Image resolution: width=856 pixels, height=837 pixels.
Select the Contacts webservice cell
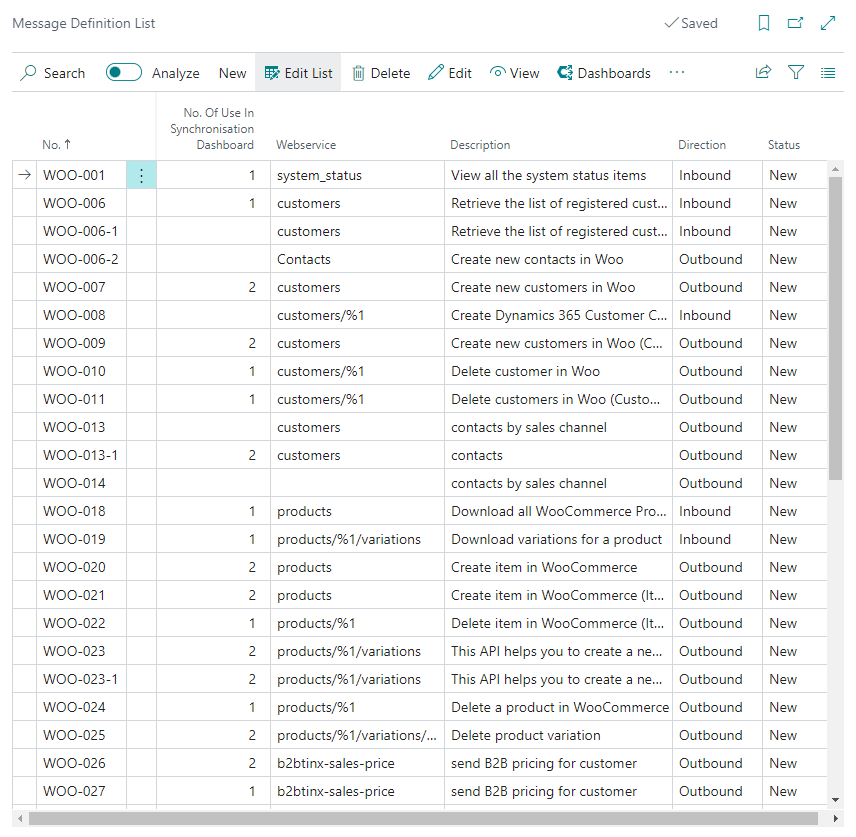(x=358, y=259)
